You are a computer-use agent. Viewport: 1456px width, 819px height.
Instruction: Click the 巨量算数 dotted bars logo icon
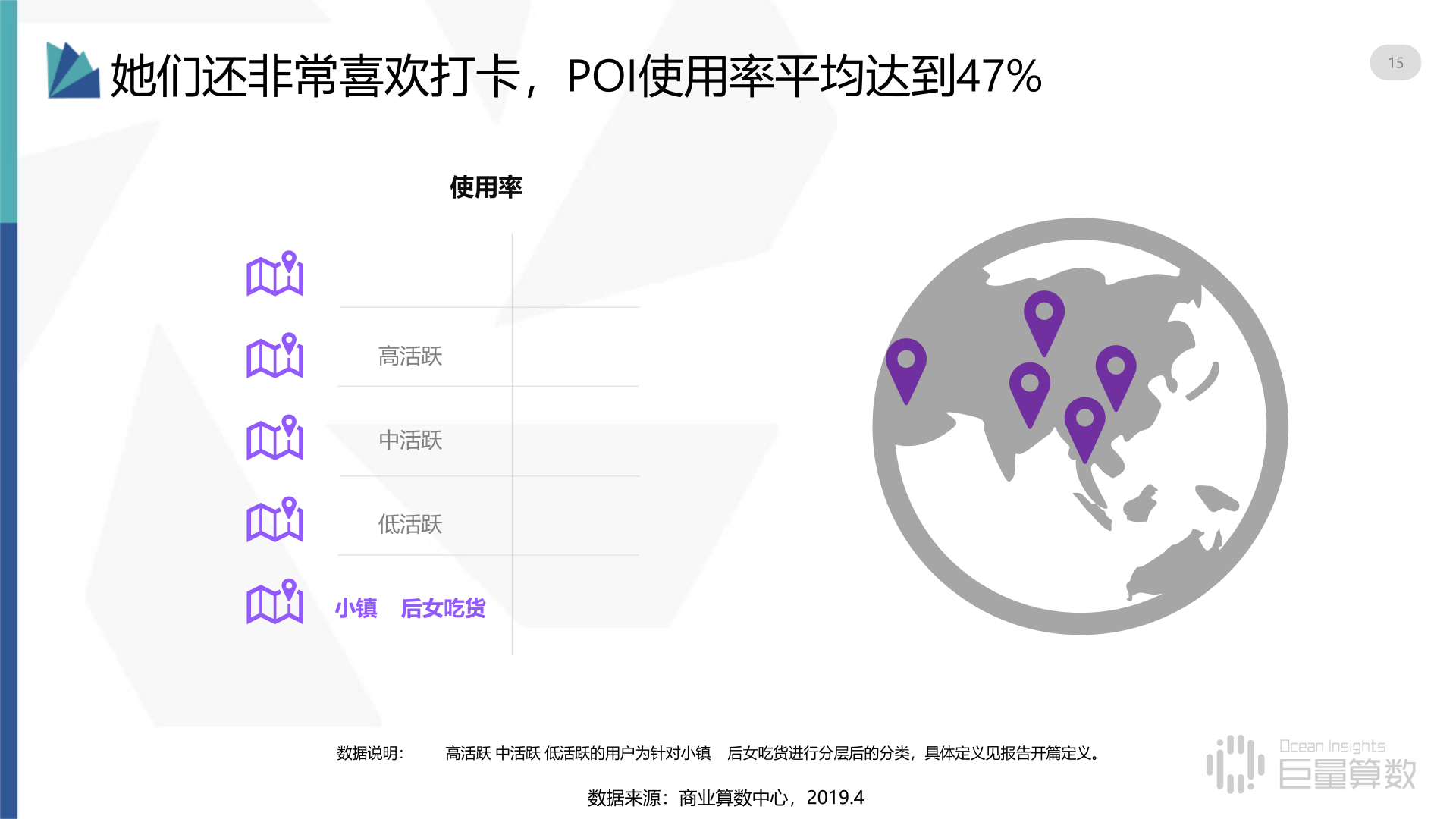pos(1235,764)
